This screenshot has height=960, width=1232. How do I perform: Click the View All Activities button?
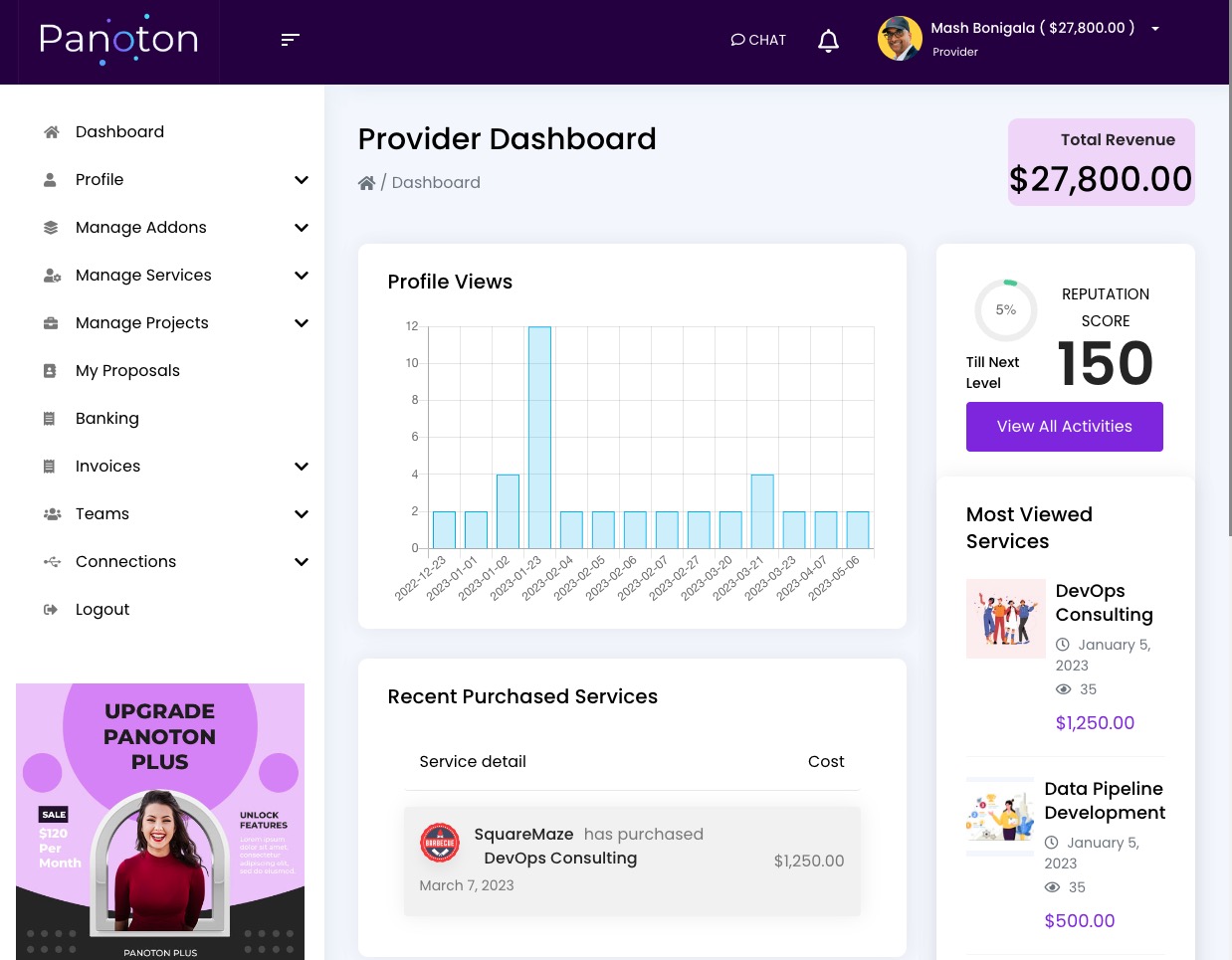click(1065, 427)
